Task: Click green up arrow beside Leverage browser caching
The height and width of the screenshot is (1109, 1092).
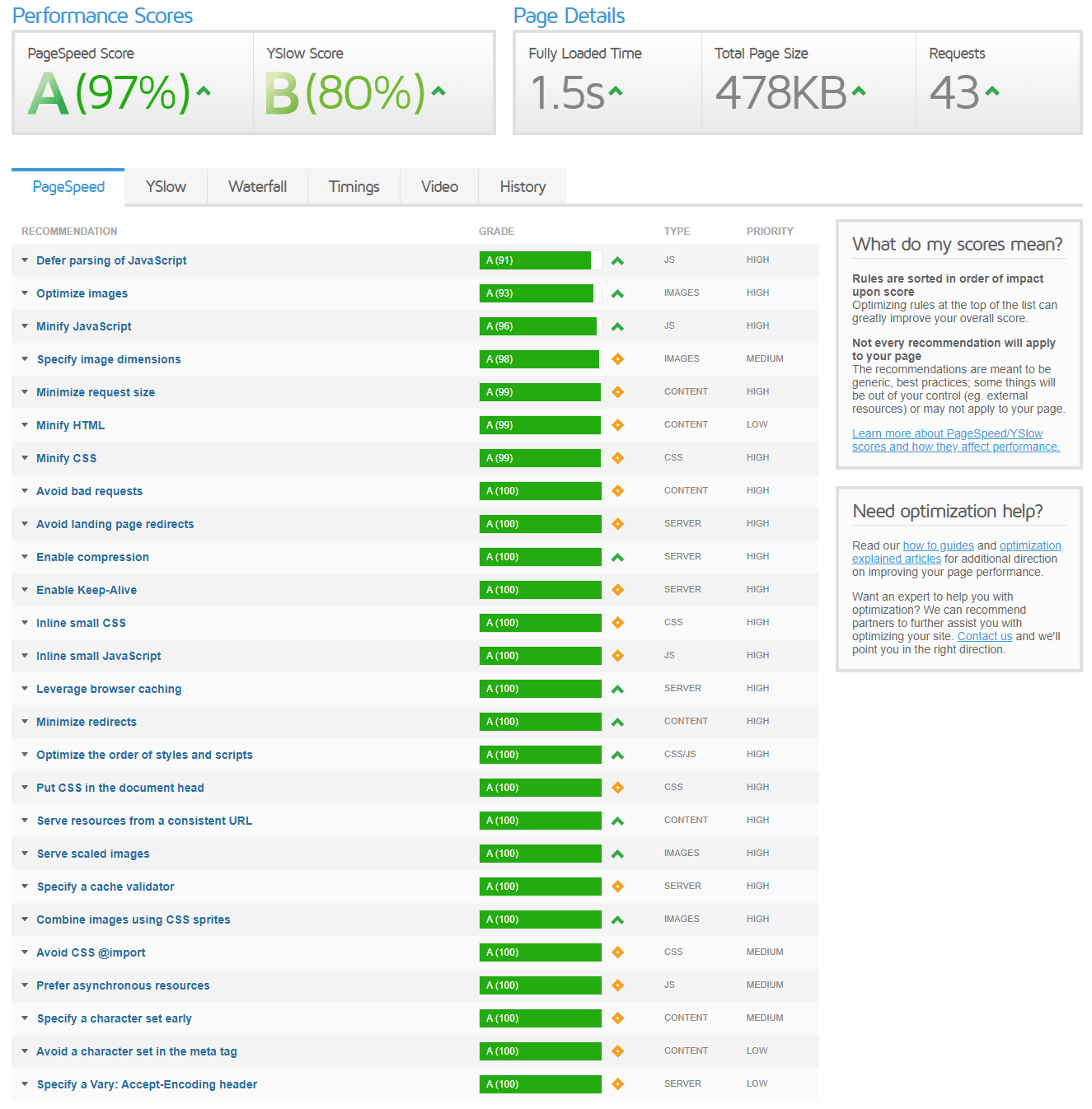Action: pyautogui.click(x=617, y=689)
